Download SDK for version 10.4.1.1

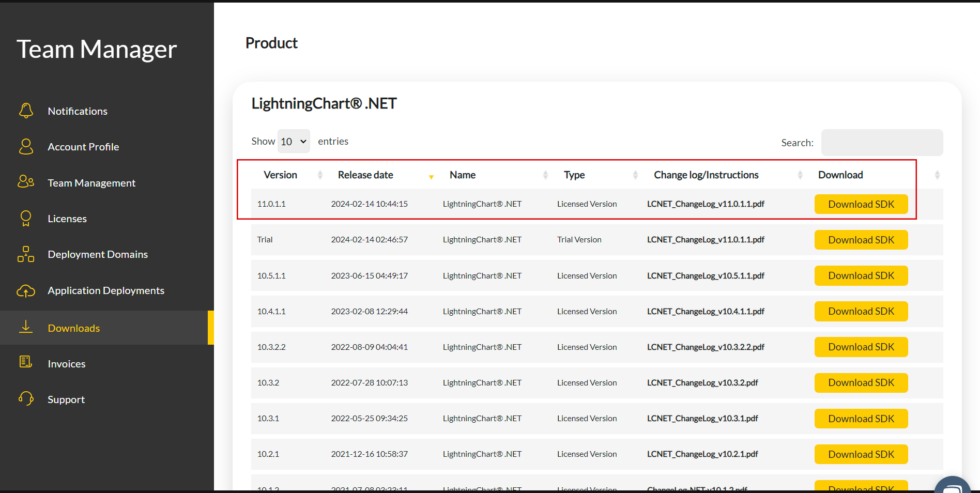point(861,311)
